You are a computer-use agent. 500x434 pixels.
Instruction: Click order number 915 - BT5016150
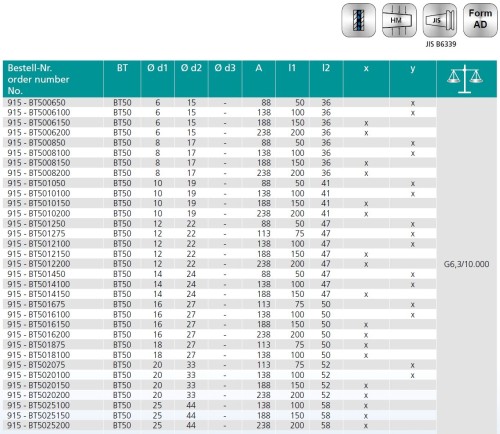(39, 324)
